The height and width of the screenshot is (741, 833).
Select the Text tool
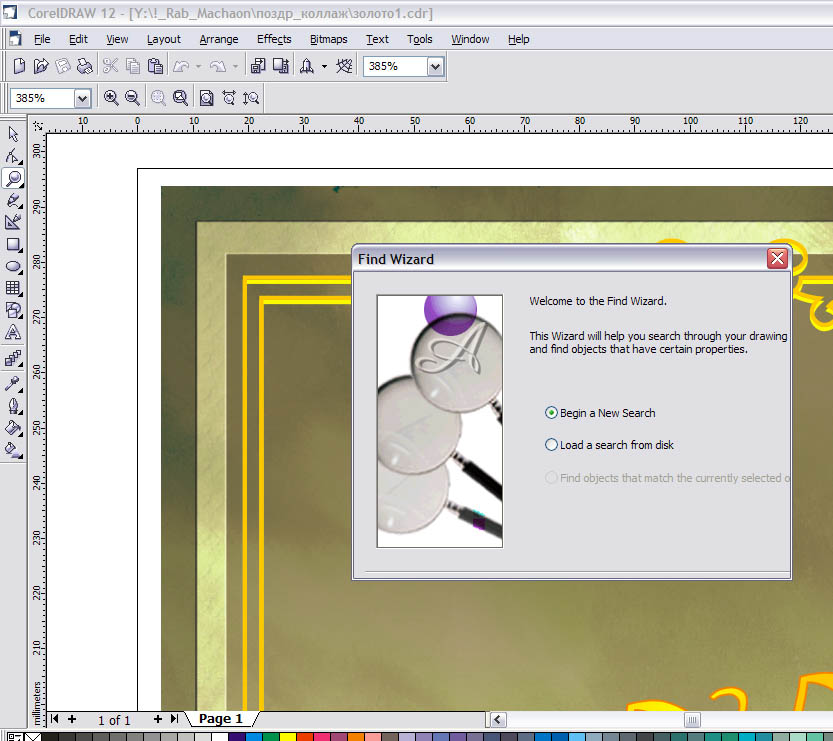(x=13, y=332)
